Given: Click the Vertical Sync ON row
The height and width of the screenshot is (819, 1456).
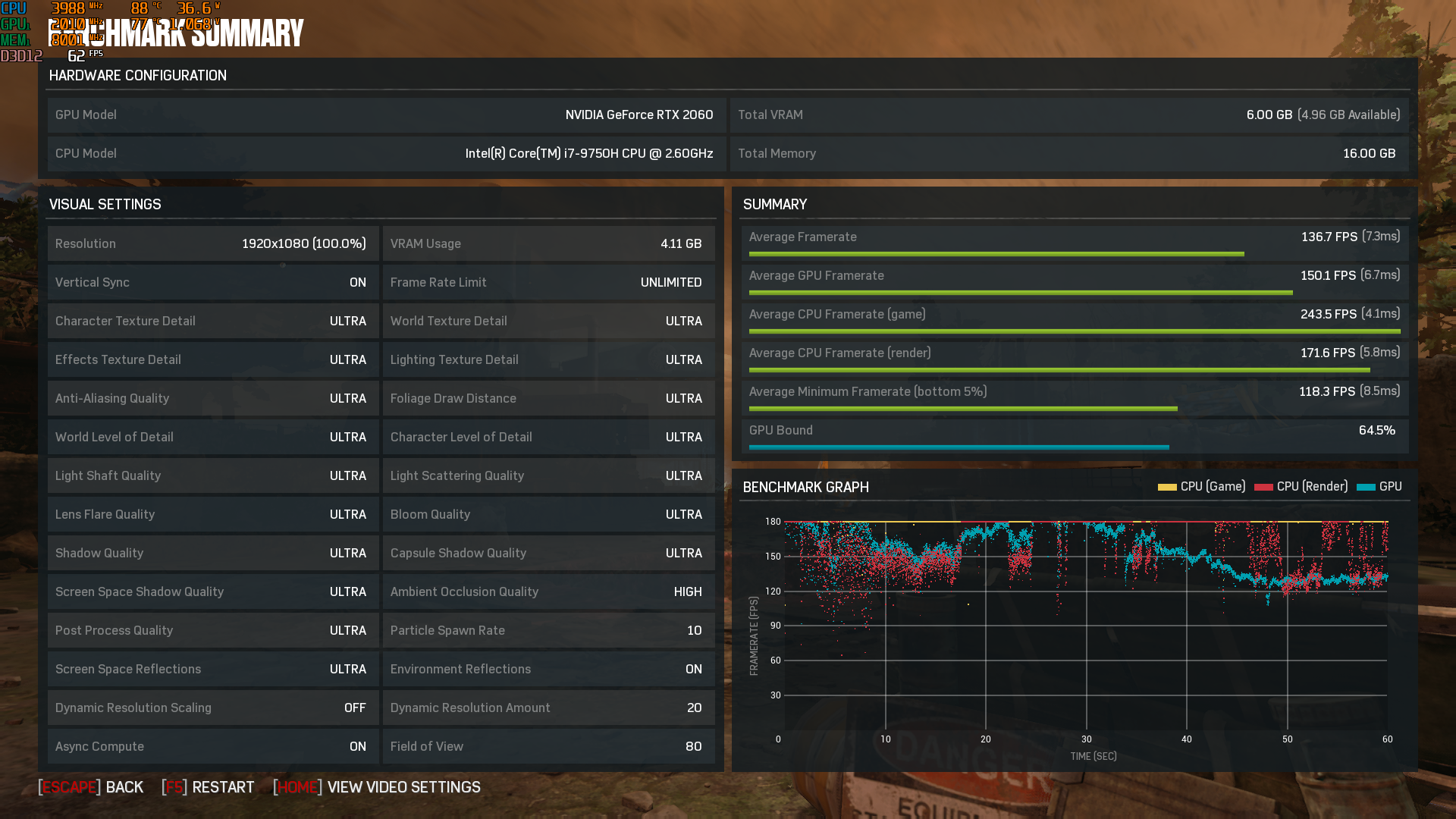Looking at the screenshot, I should coord(213,282).
